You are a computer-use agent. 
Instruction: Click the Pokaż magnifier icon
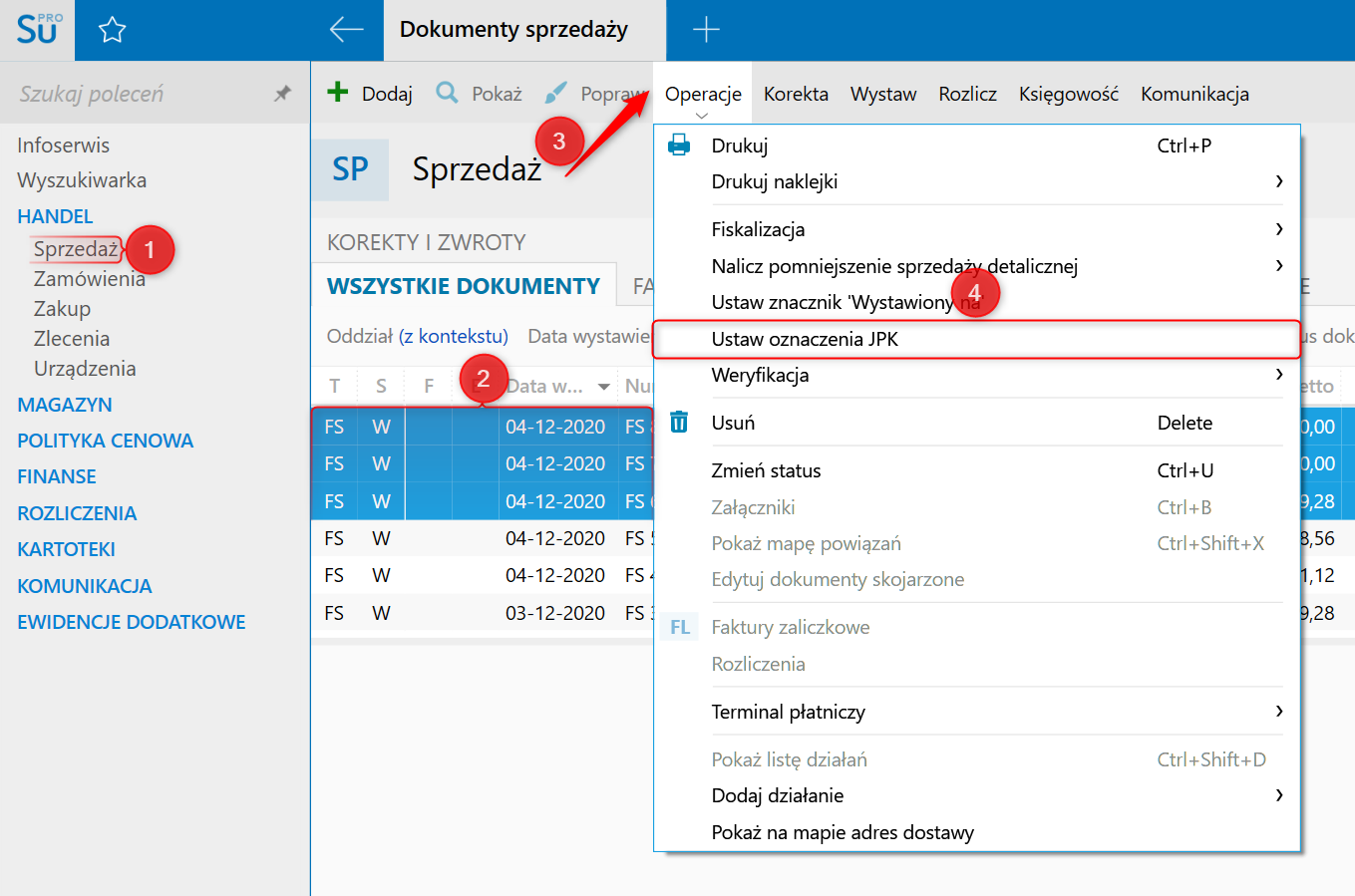tap(447, 93)
